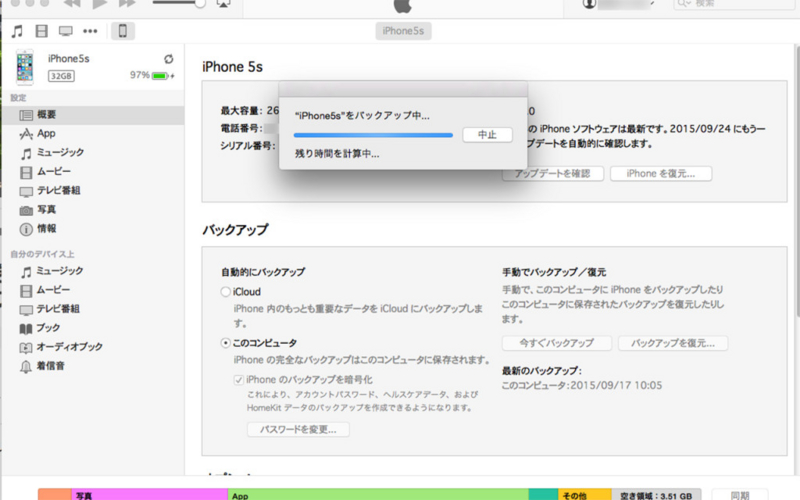The height and width of the screenshot is (500, 800).
Task: Click the sync arrows icon beside iPhone5s
Action: click(x=169, y=59)
